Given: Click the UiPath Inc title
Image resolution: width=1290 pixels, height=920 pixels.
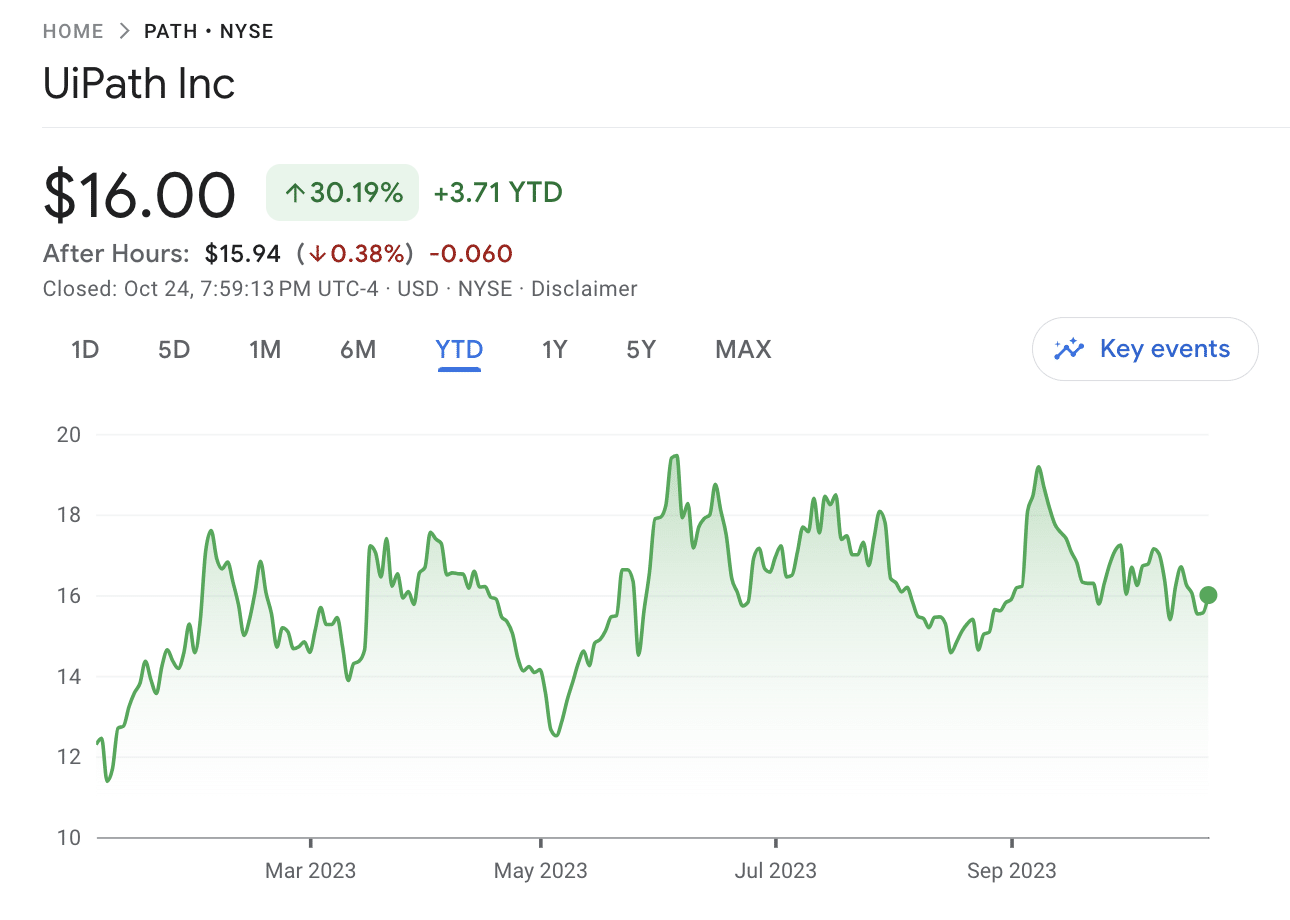Looking at the screenshot, I should click(139, 83).
